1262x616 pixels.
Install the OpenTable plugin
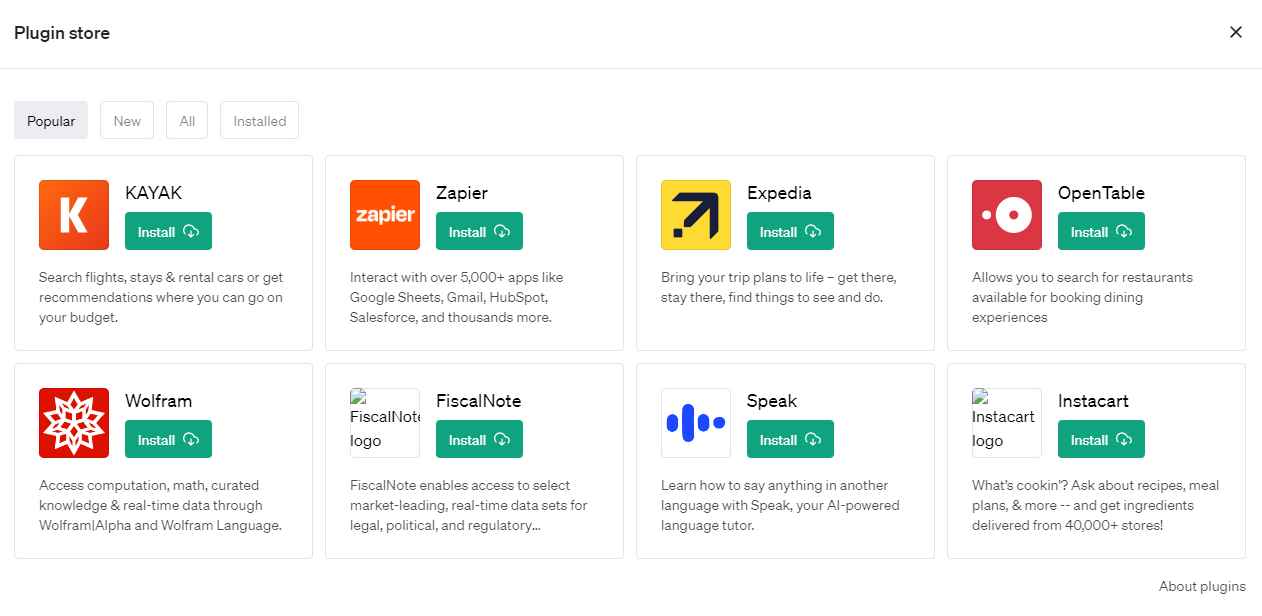coord(1100,231)
